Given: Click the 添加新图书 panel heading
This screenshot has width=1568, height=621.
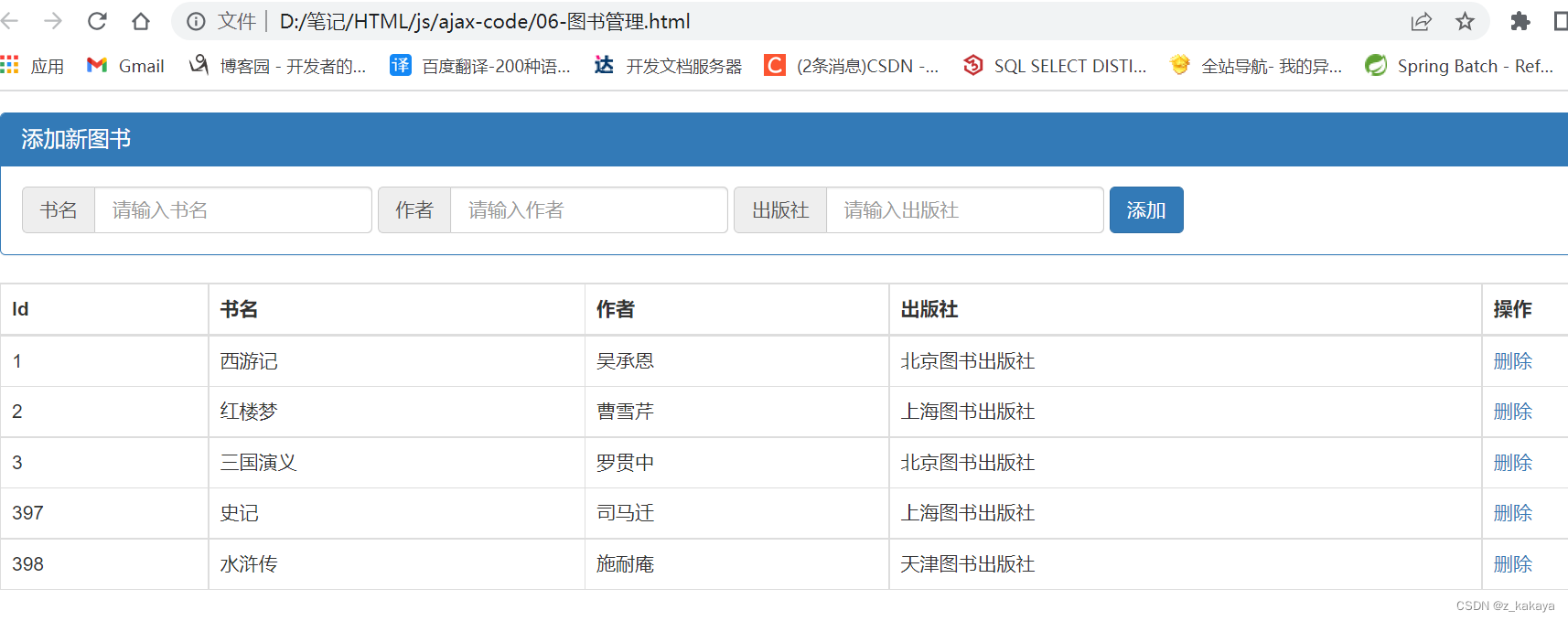Looking at the screenshot, I should tap(784, 139).
